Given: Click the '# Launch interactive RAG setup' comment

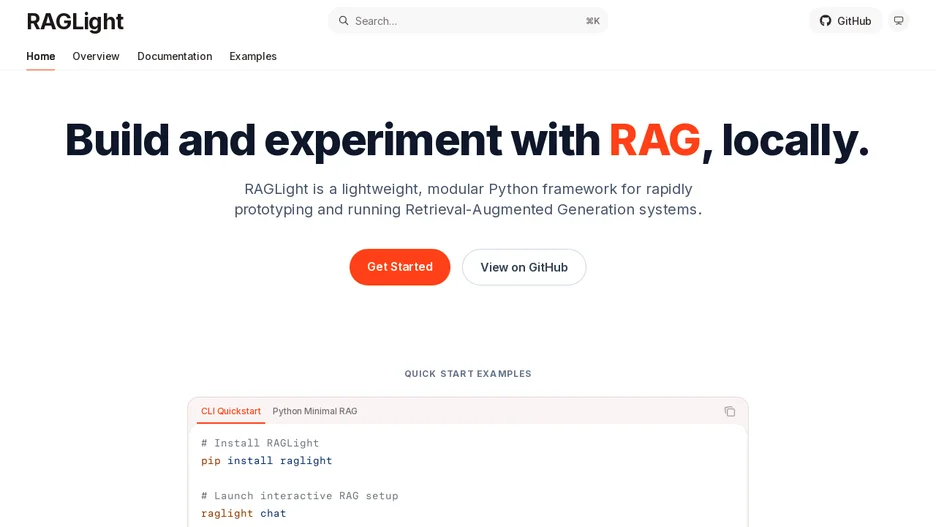Looking at the screenshot, I should (x=300, y=495).
